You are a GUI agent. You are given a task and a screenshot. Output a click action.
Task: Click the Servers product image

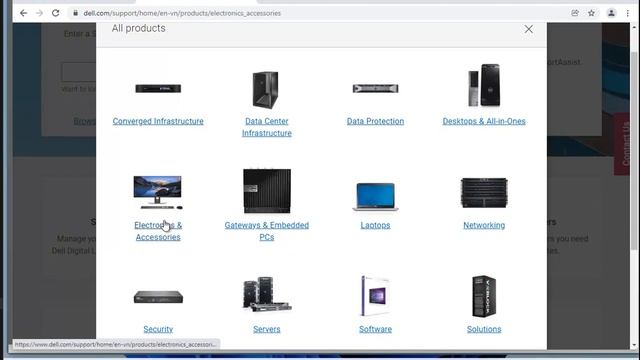267,294
